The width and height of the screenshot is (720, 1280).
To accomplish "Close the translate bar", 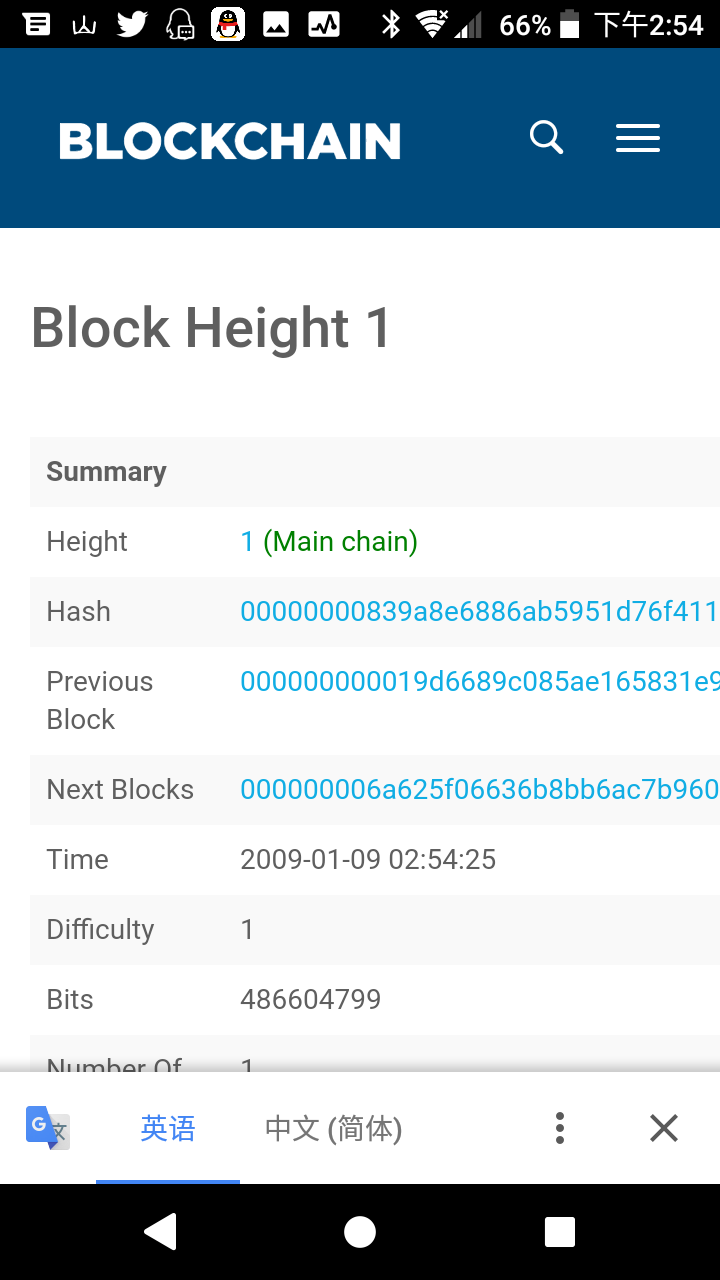I will coord(664,1128).
